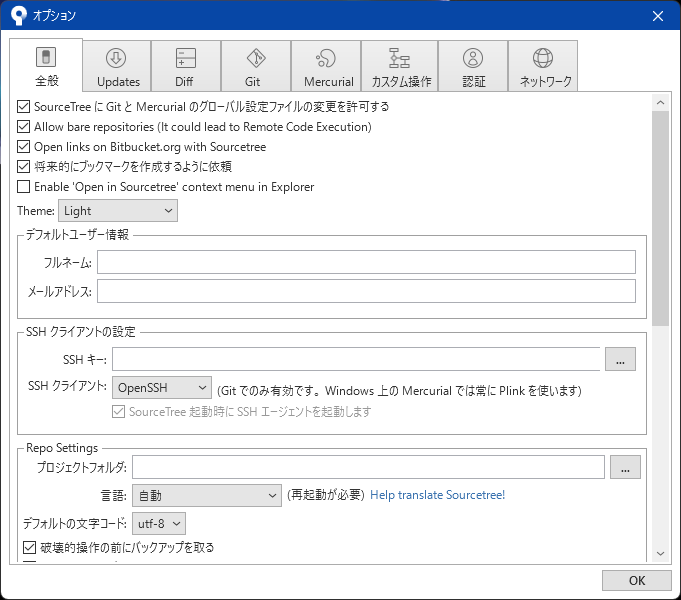Click the Plink note about Mercurial
The width and height of the screenshot is (681, 600).
pos(399,391)
